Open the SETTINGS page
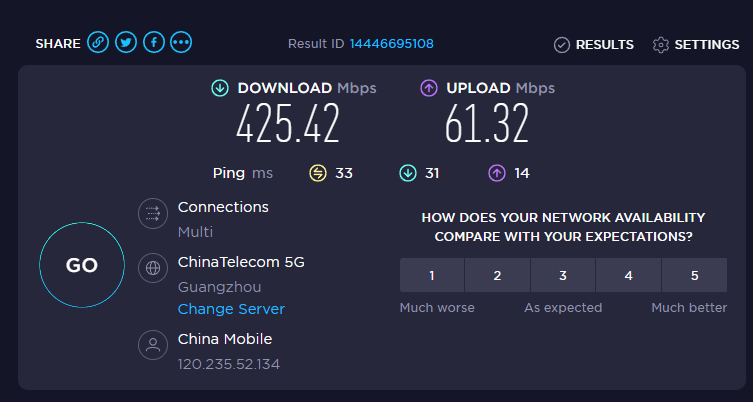 (x=696, y=45)
